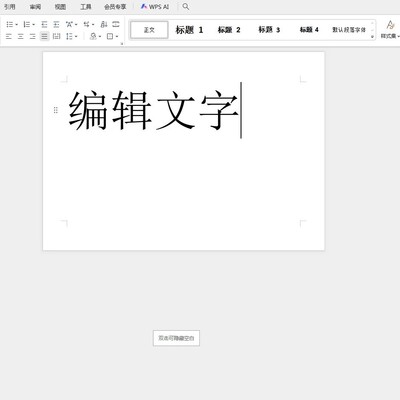400x400 pixels.
Task: Decrease paragraph indent
Action: tap(44, 24)
